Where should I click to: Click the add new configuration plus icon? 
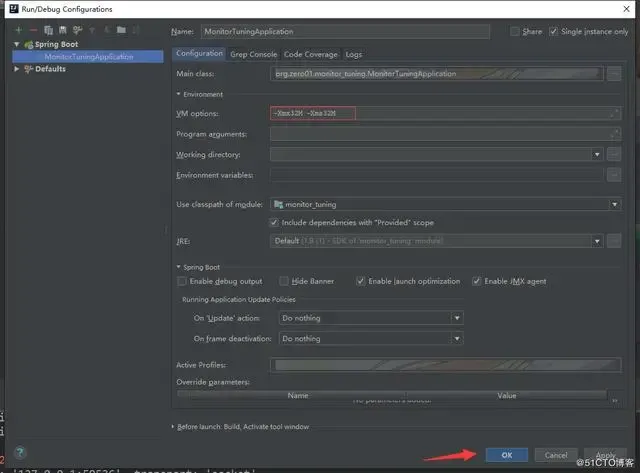click(18, 30)
